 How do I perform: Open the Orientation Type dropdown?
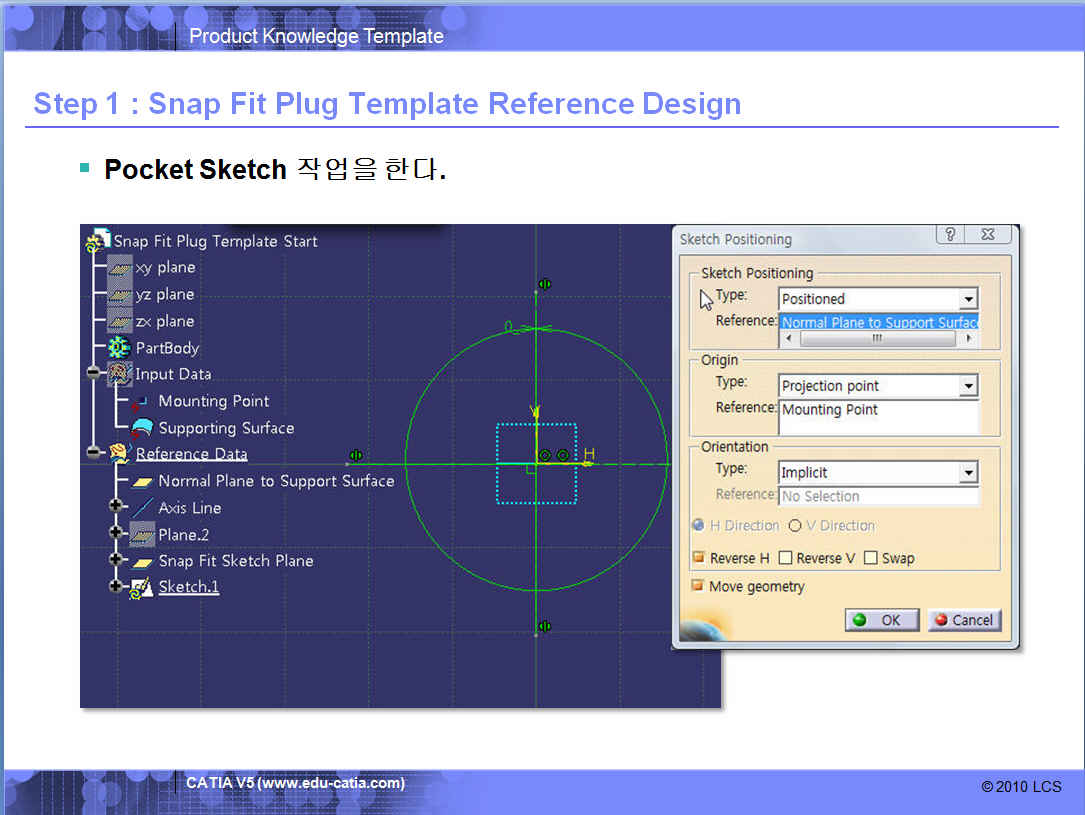967,473
